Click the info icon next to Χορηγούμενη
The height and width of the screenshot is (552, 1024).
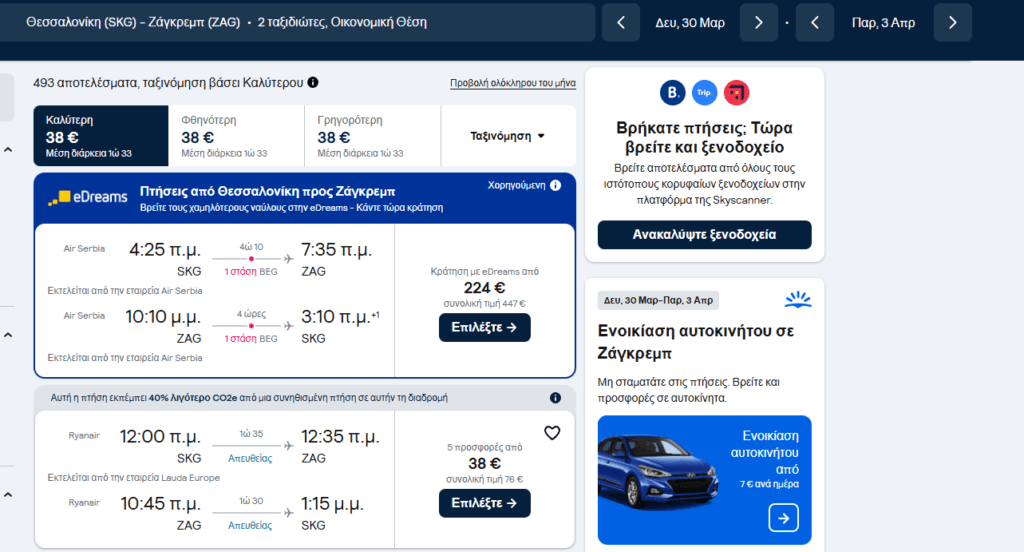[x=555, y=185]
